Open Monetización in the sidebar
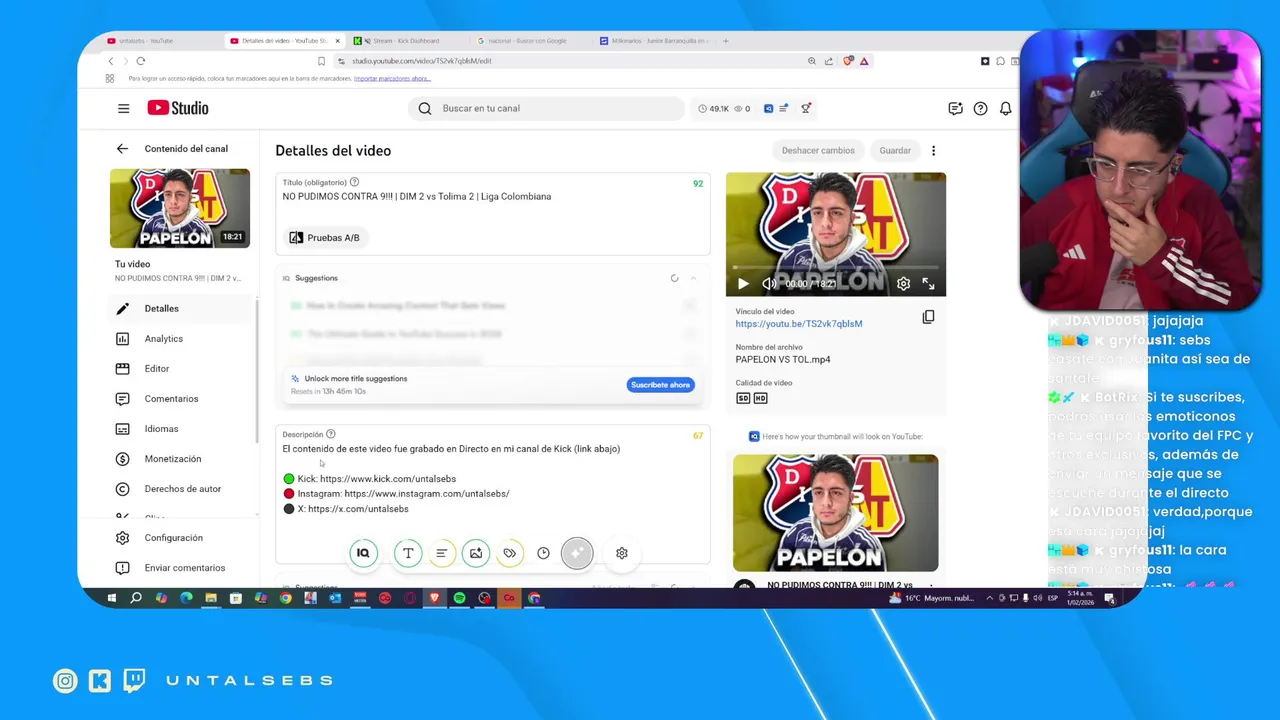 (x=182, y=458)
